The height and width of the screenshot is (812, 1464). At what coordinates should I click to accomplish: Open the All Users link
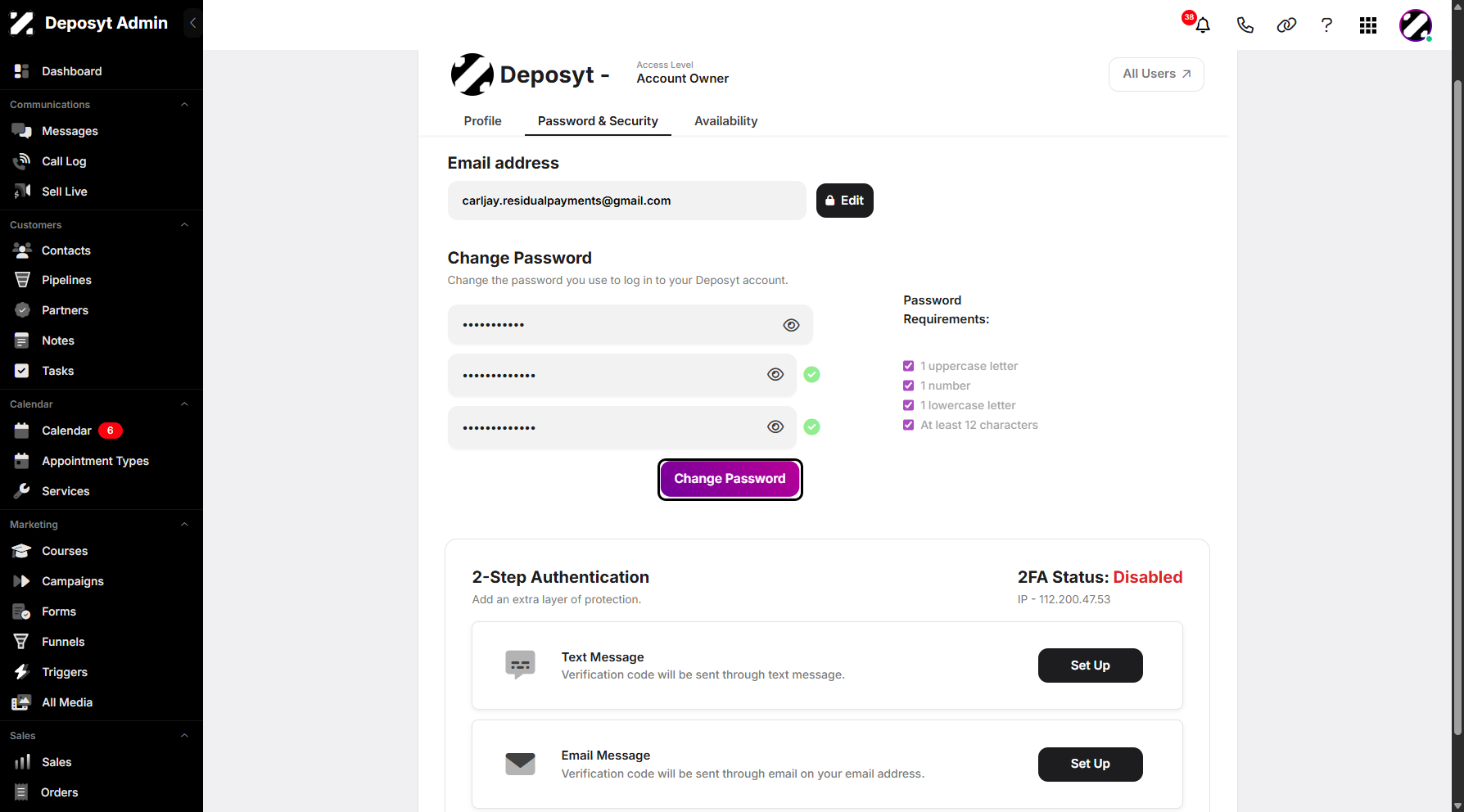point(1156,74)
